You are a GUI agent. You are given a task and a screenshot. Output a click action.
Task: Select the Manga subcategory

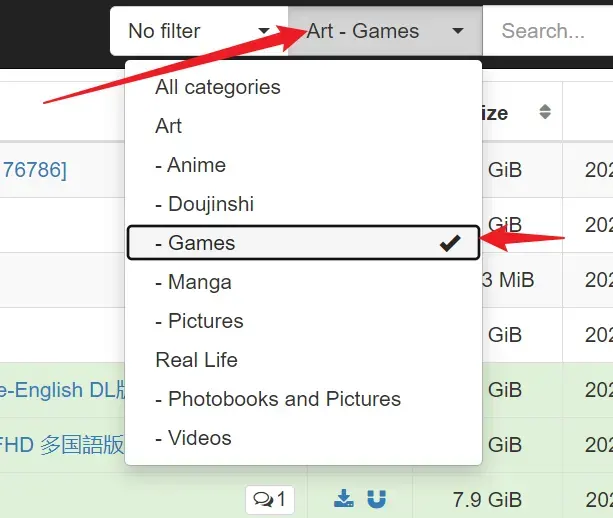click(303, 282)
